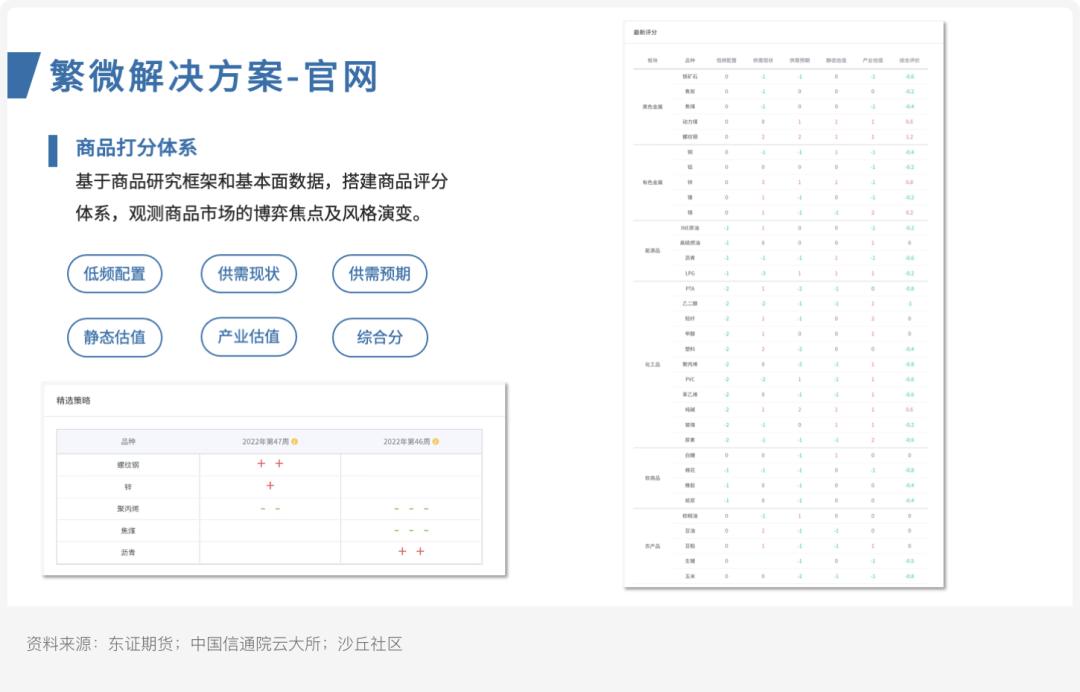Click the info icon beside 2022年第46周
The image size is (1080, 692).
(x=437, y=443)
